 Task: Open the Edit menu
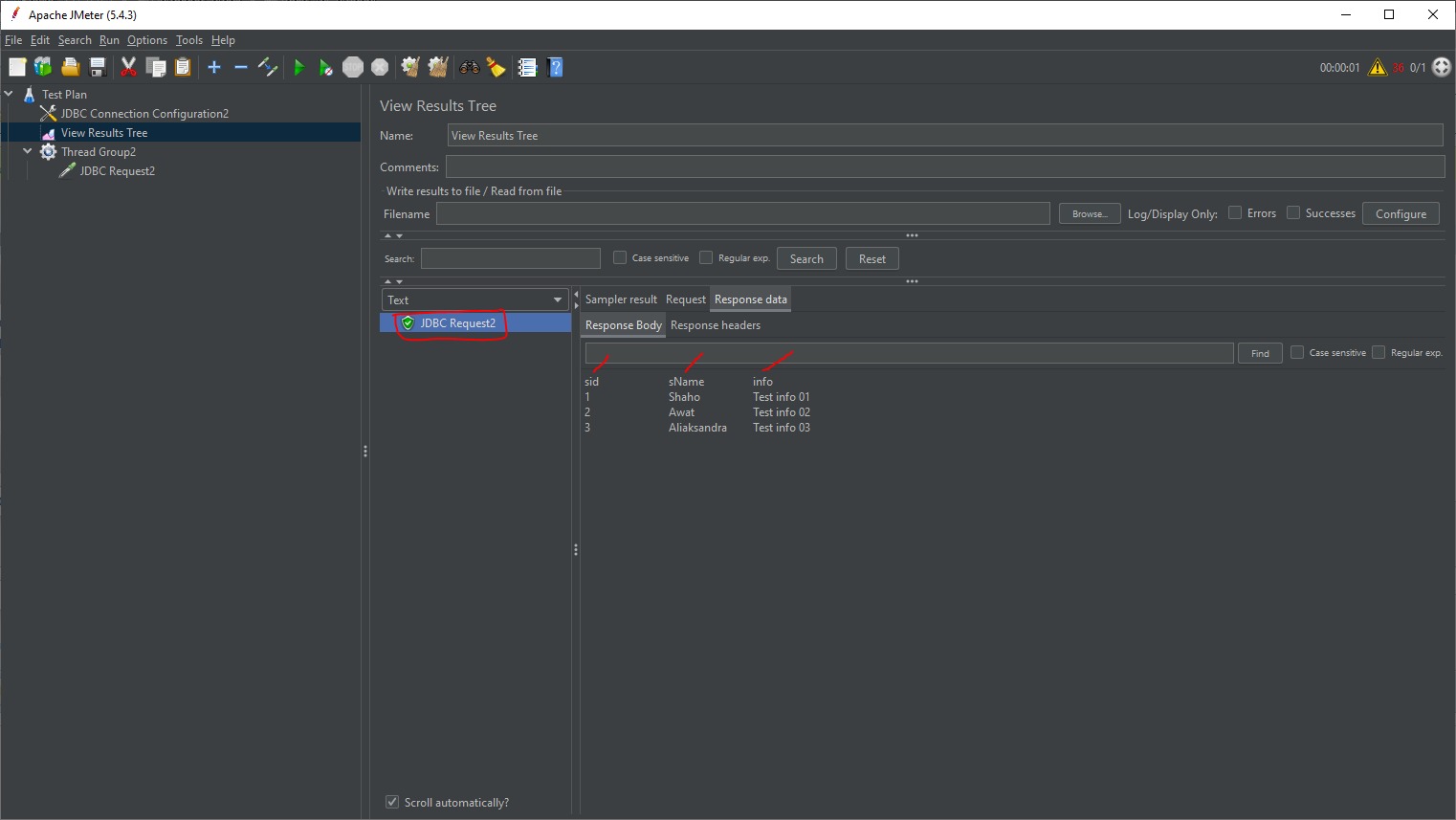pos(40,40)
